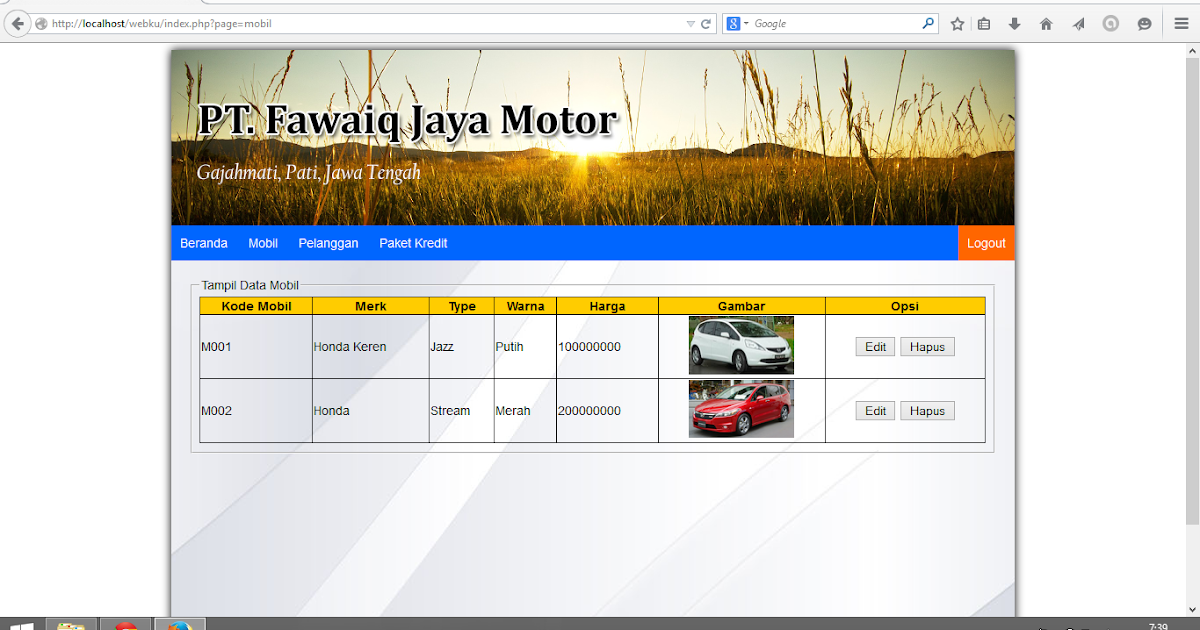1200x630 pixels.
Task: Click the Merk column header
Action: [371, 306]
